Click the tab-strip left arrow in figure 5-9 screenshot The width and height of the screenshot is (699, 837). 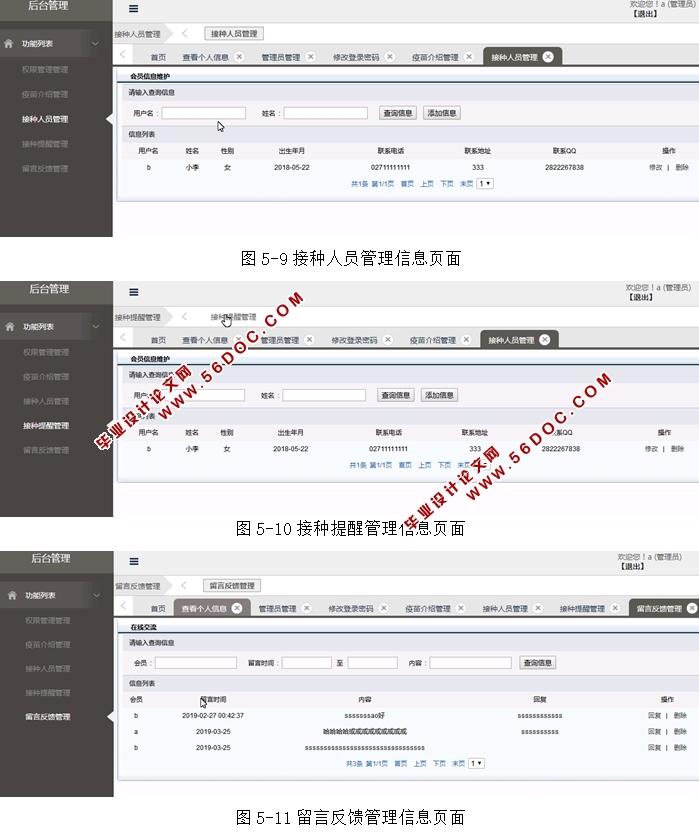(x=123, y=54)
